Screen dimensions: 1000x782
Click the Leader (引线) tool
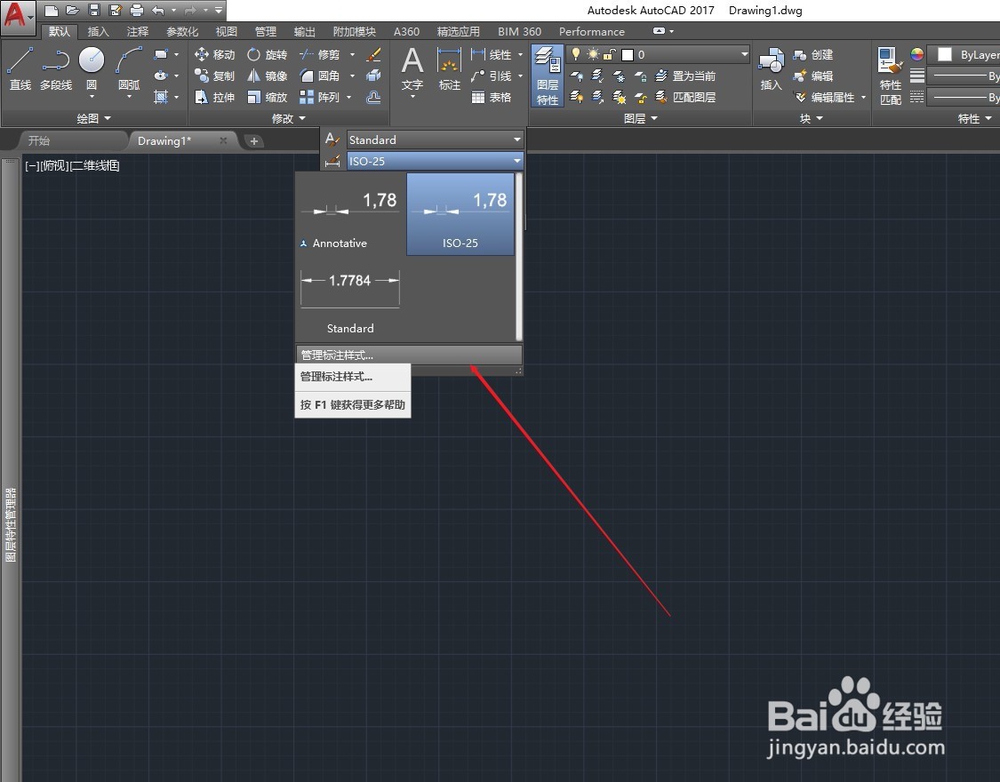pos(491,76)
